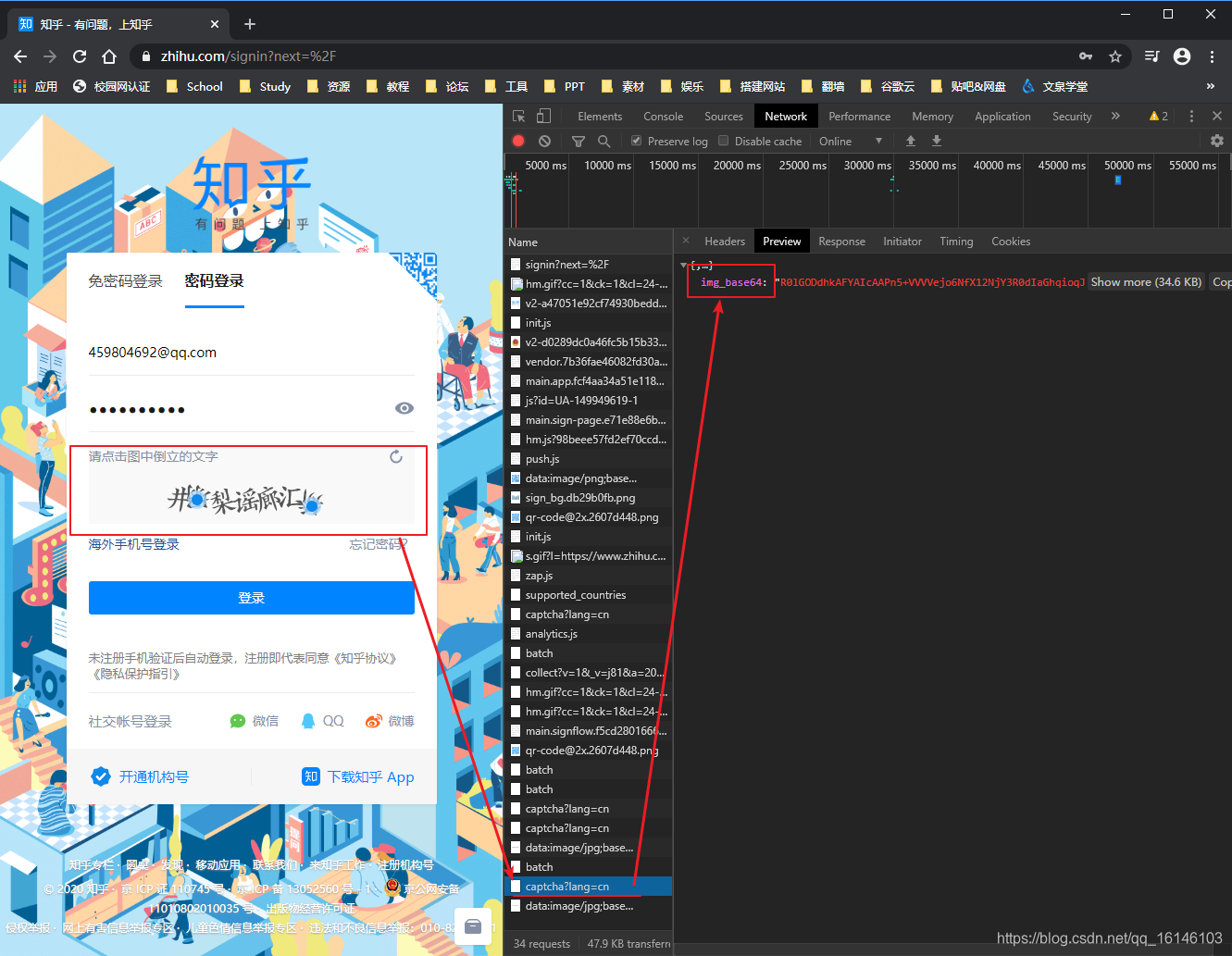
Task: Switch to the Elements tab
Action: tap(600, 116)
